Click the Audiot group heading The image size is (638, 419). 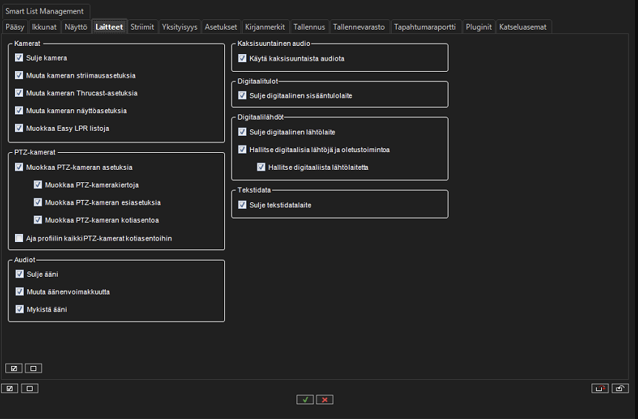click(x=25, y=260)
